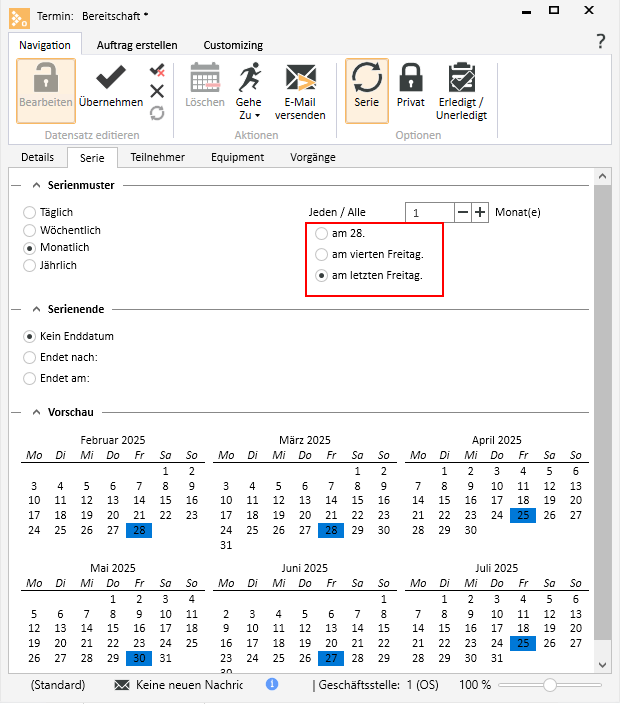
Task: Select the Jährlich radio button
Action: coord(30,265)
